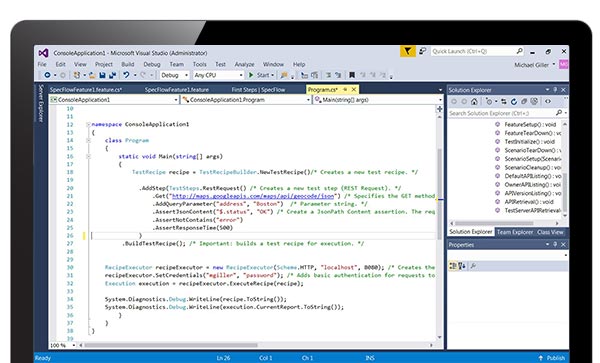Toggle auto-hide pin on Properties panel
600x363 pixels.
coord(555,244)
